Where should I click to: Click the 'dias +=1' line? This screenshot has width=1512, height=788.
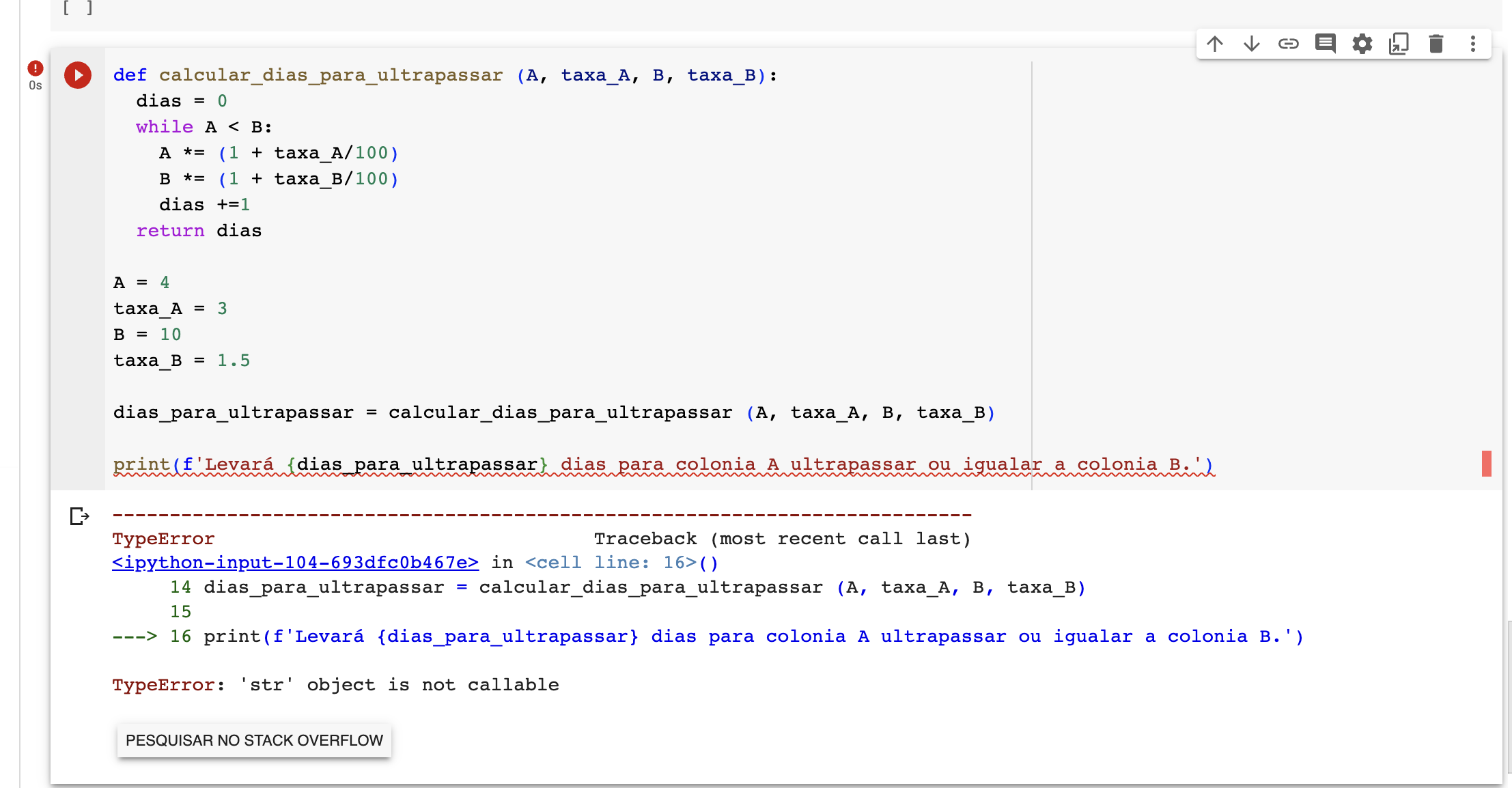point(205,205)
